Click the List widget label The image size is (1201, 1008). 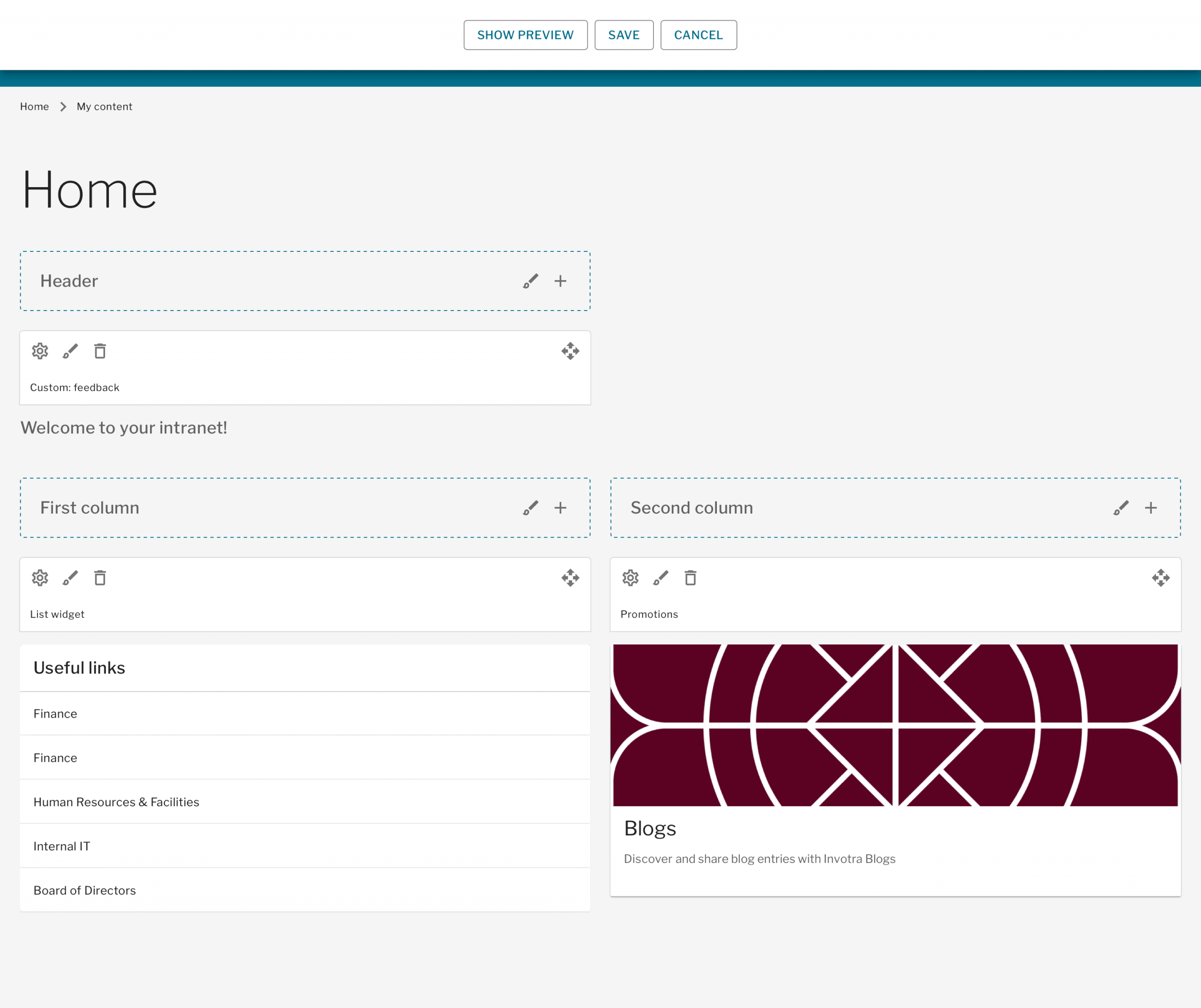tap(57, 614)
